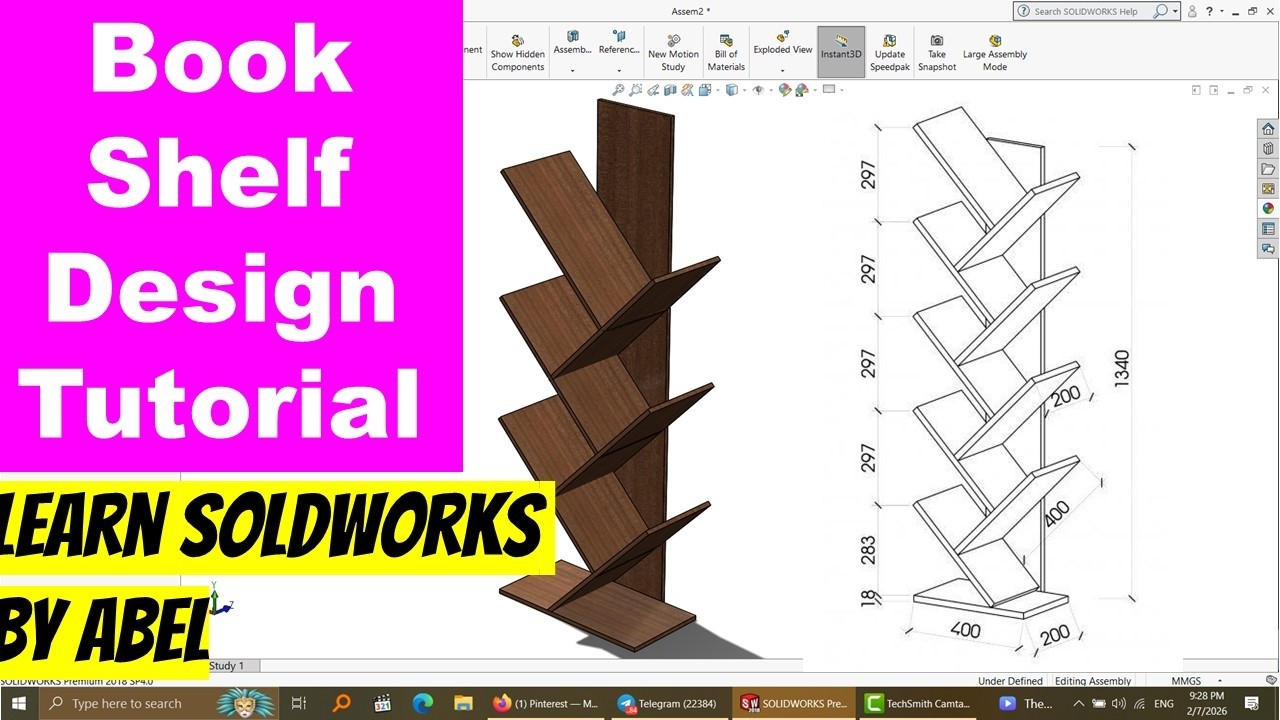Click the taskbar search box
Screen dimensions: 1280x720
160,704
